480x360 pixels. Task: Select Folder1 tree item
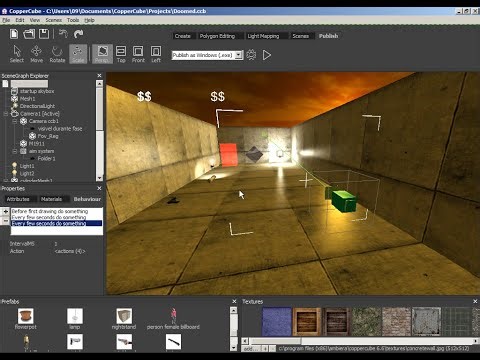[x=47, y=158]
